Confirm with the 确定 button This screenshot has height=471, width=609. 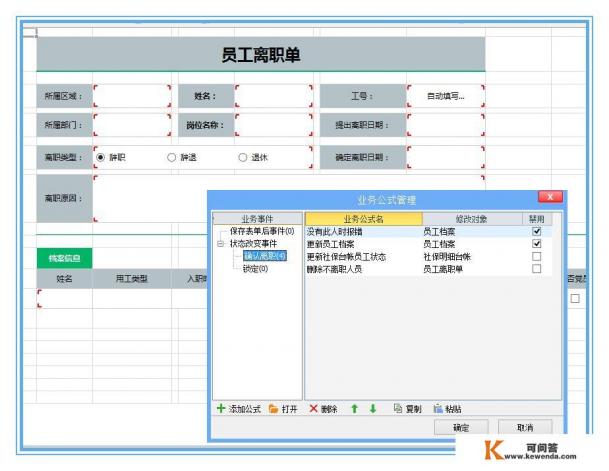pos(461,428)
